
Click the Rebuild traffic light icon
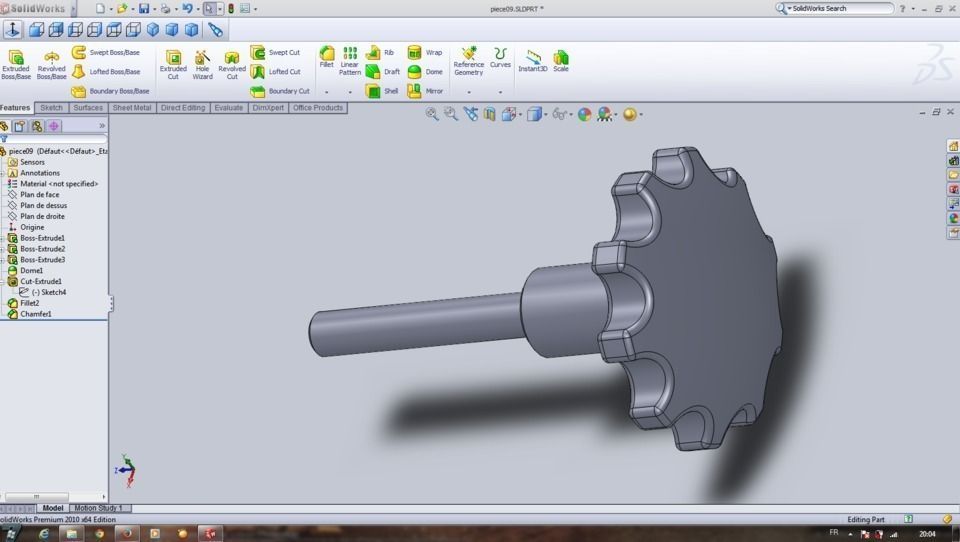click(231, 9)
